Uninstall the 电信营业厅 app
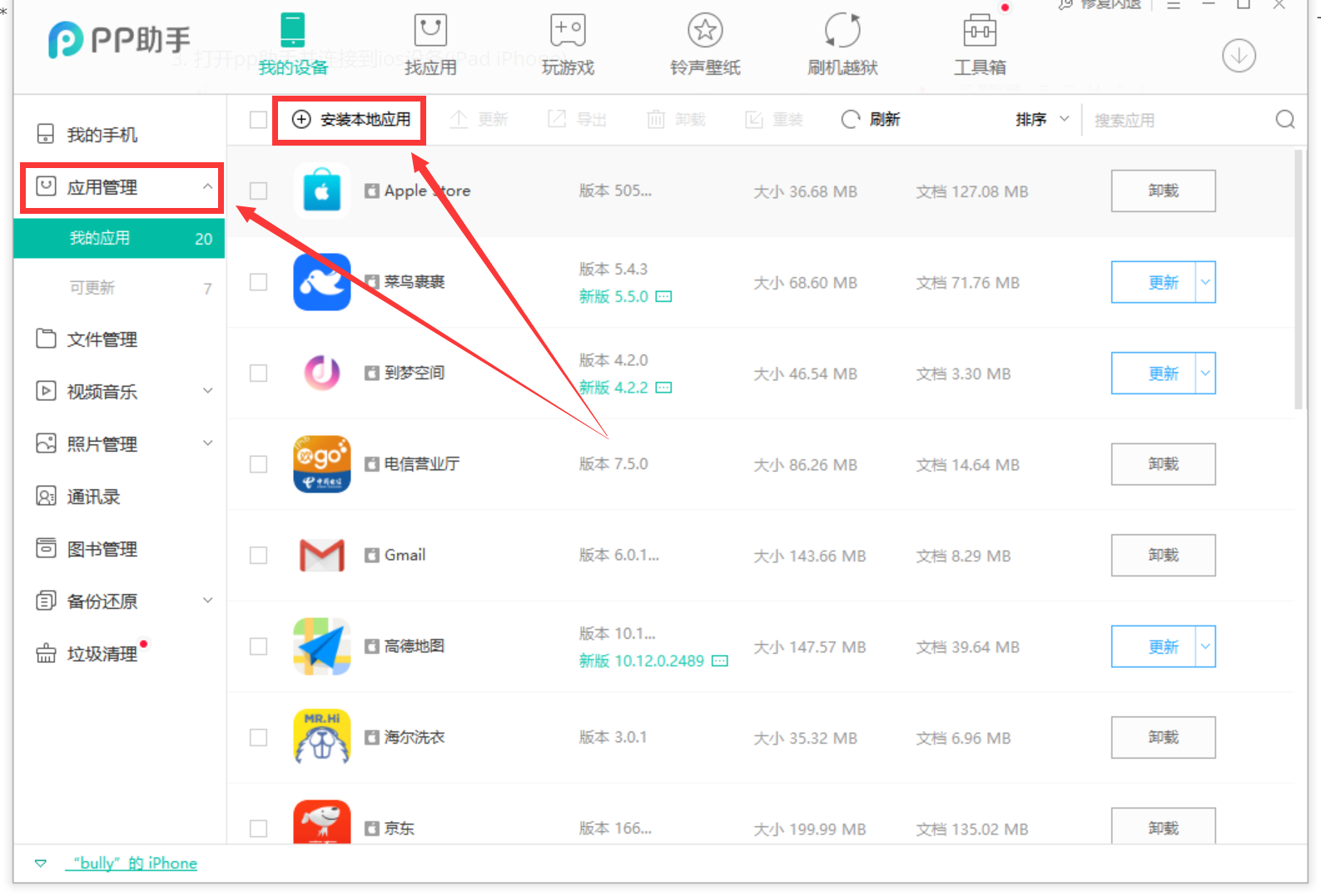The image size is (1321, 896). tap(1163, 464)
